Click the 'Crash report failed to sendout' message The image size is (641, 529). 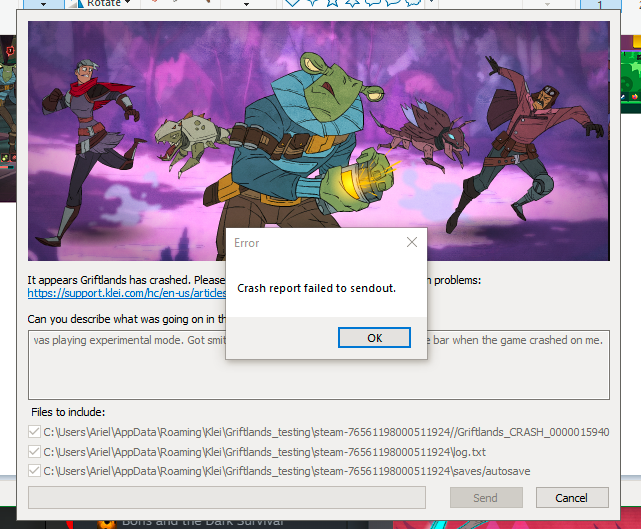tap(316, 288)
